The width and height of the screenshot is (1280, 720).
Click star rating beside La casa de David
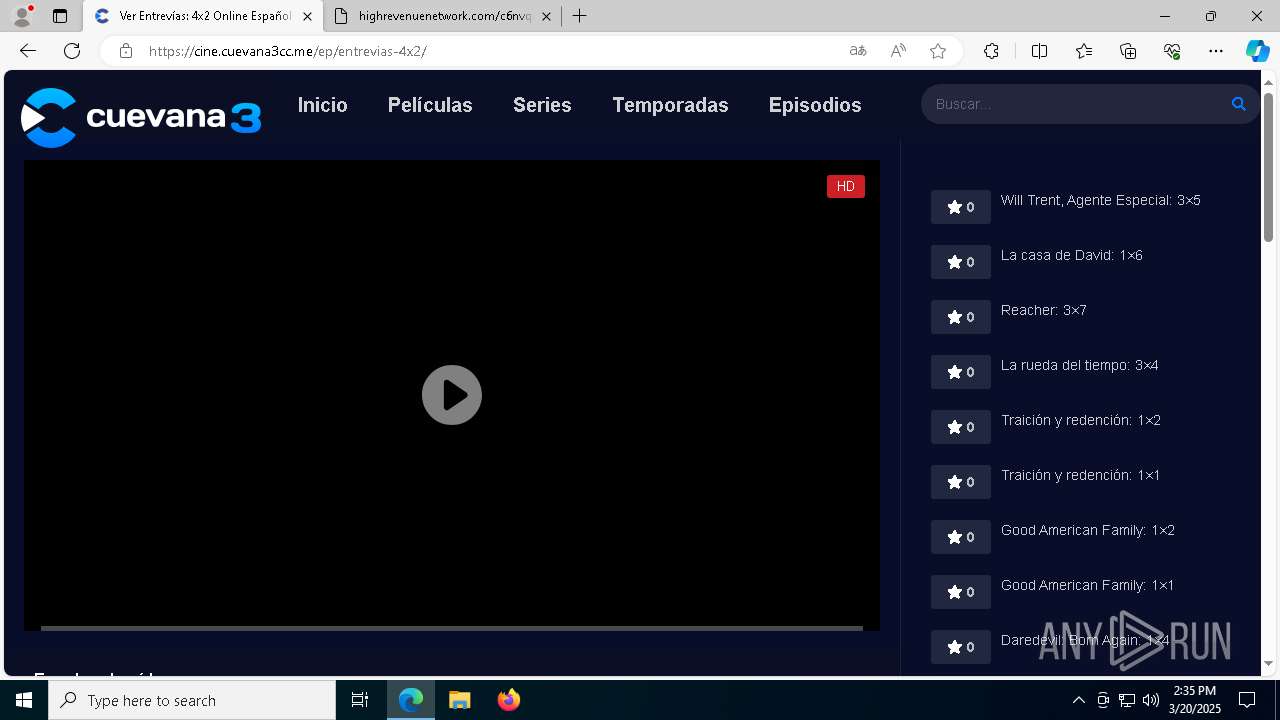[x=961, y=262]
